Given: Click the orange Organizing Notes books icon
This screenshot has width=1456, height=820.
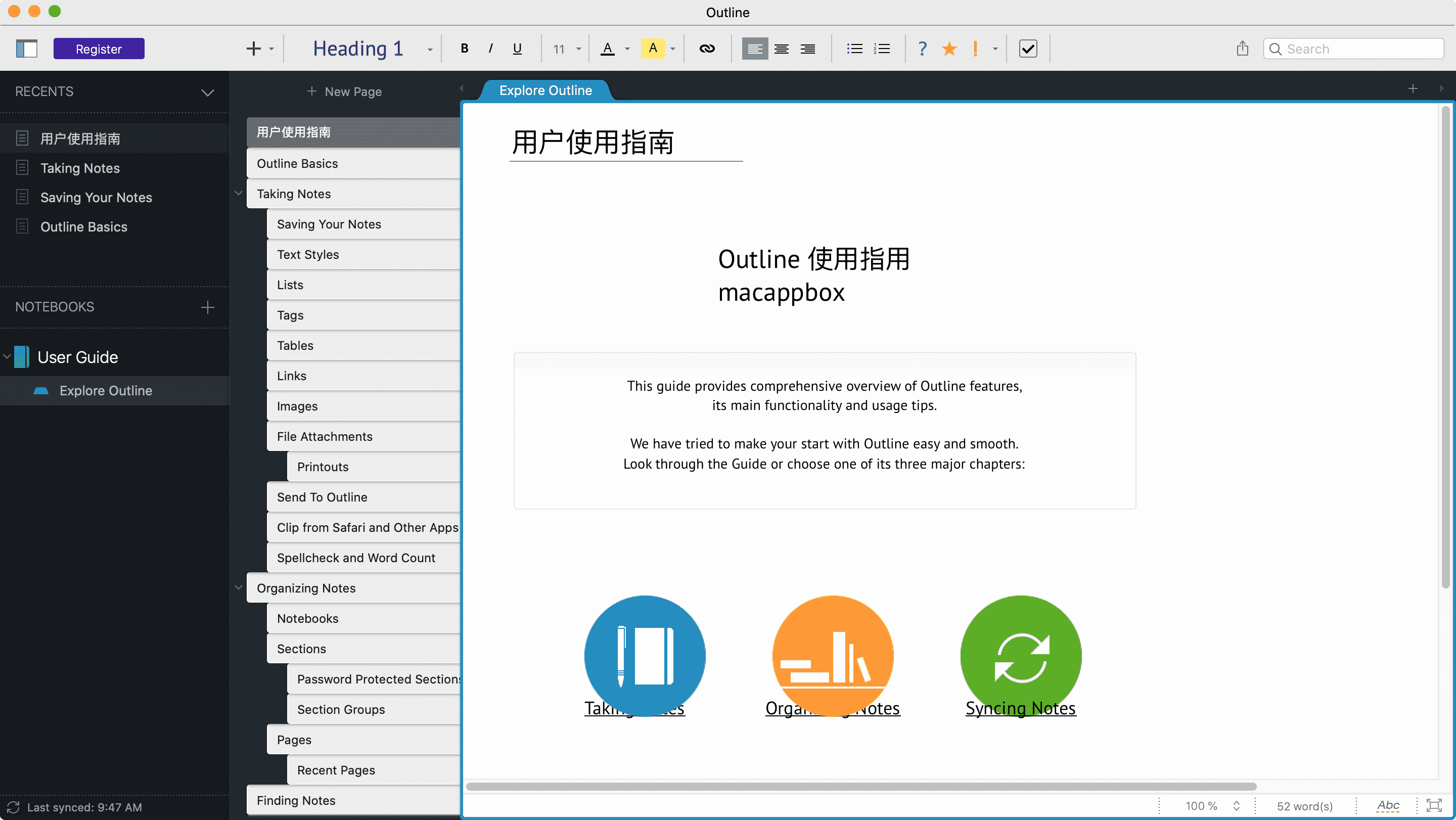Looking at the screenshot, I should 833,656.
